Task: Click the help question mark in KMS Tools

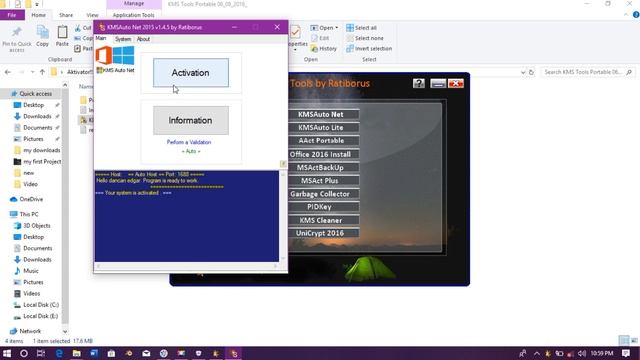Action: click(419, 83)
